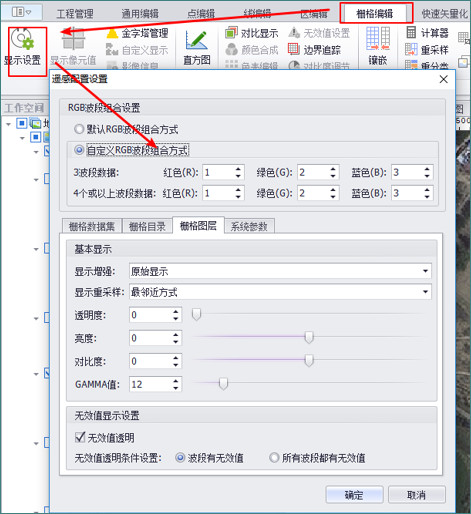Click the 透明度 value input field

point(155,315)
